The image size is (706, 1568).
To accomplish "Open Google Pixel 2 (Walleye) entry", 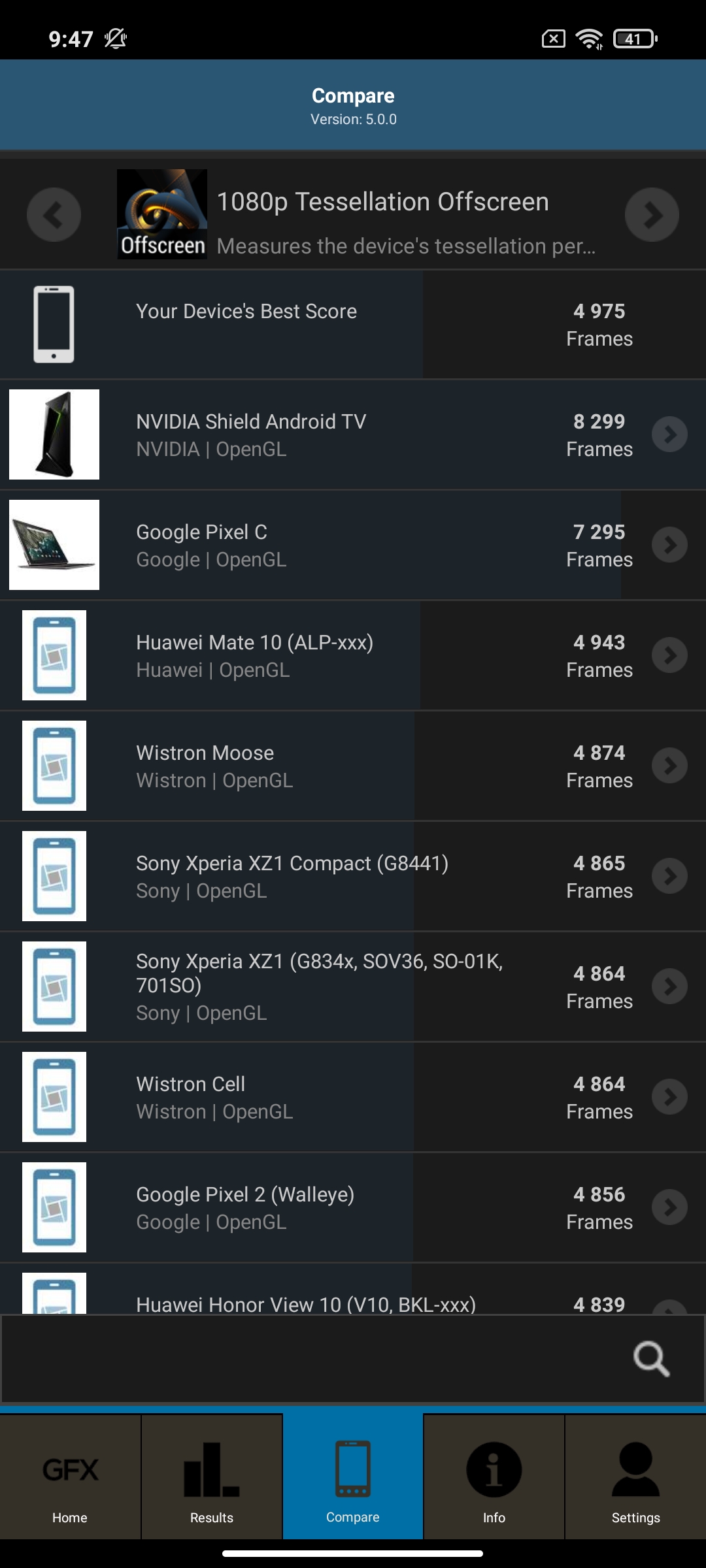I will (245, 1207).
